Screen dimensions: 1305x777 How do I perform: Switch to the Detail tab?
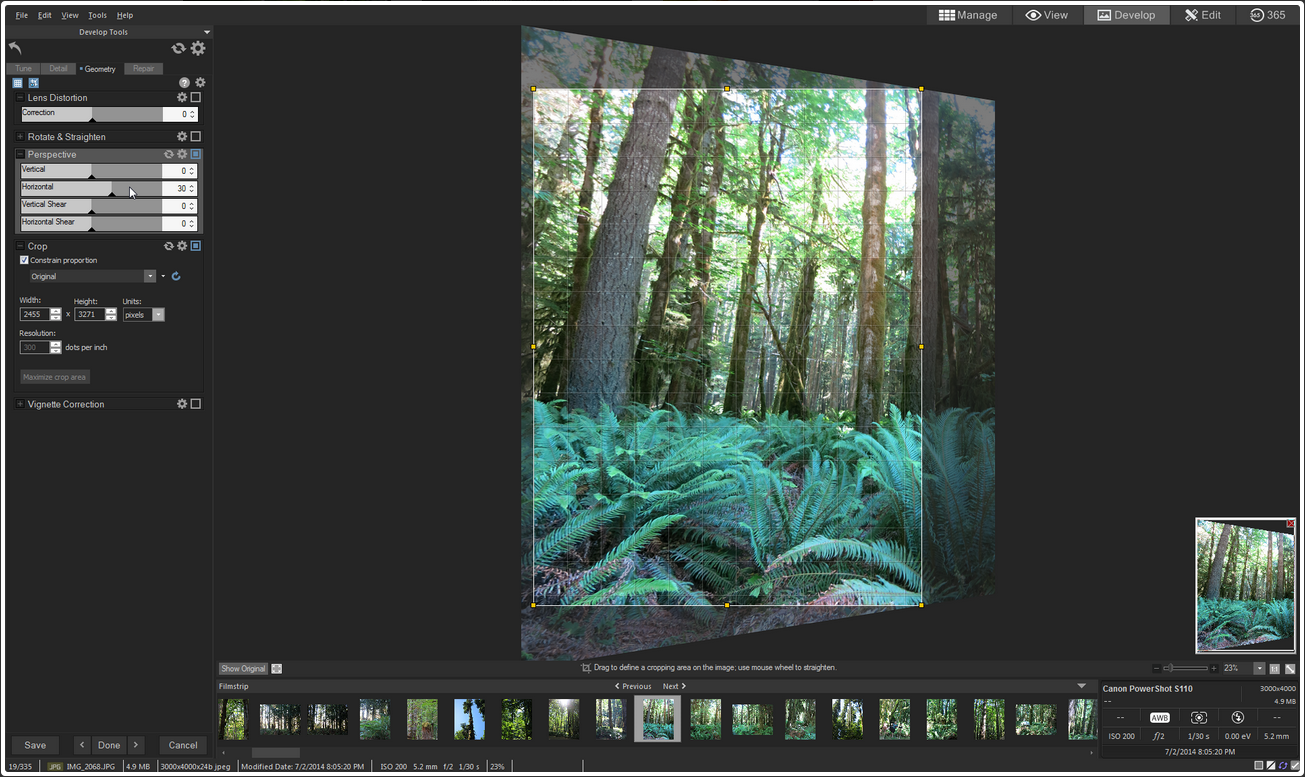(58, 69)
